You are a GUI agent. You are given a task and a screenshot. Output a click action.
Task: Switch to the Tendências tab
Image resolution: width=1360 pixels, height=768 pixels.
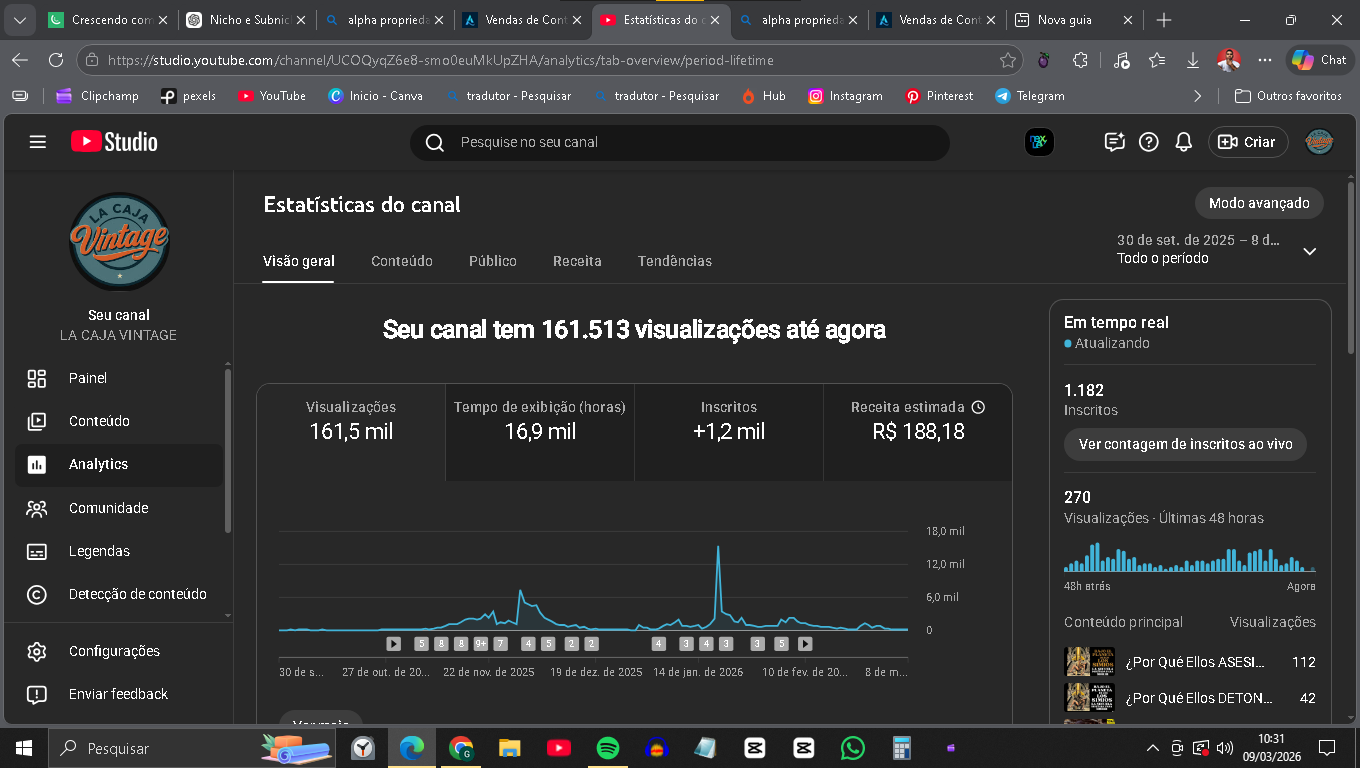click(x=675, y=261)
